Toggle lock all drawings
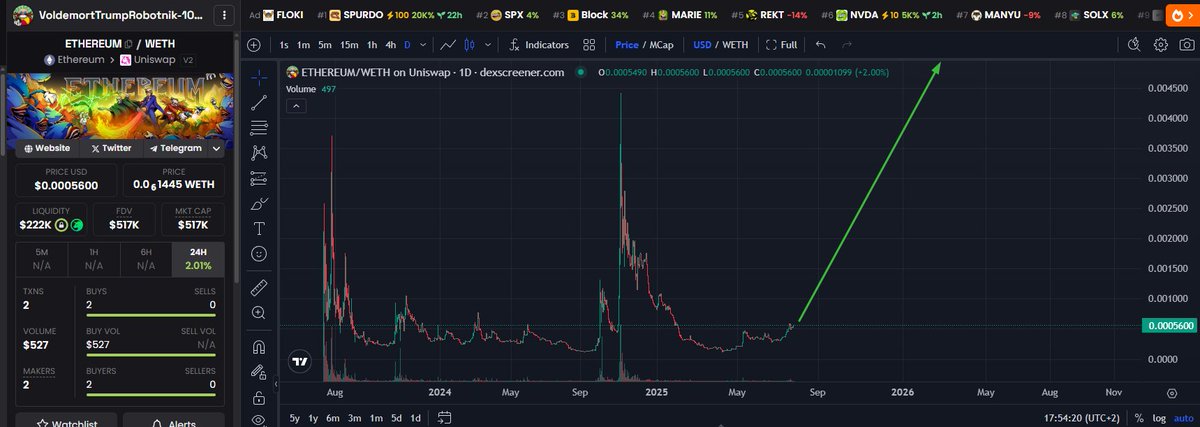 tap(259, 396)
